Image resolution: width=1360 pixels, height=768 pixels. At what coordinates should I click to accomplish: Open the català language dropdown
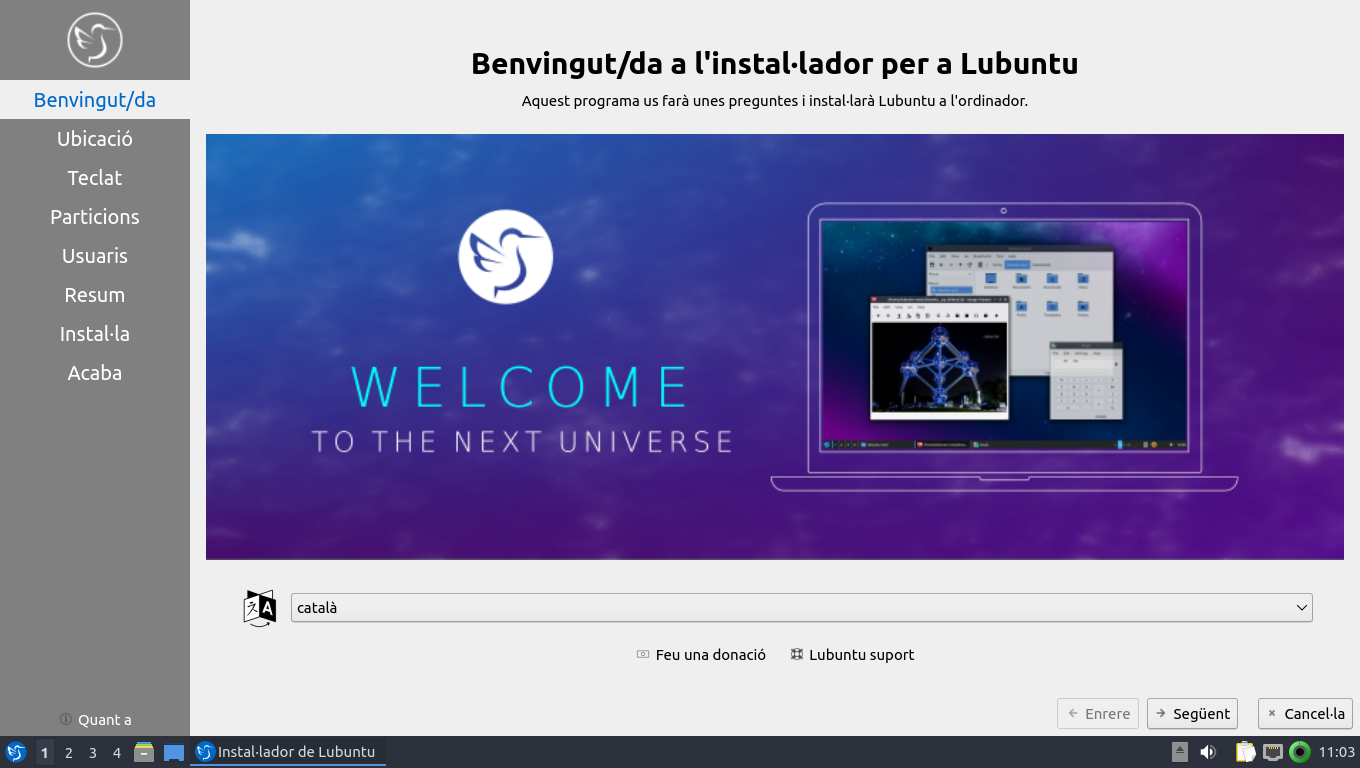(x=801, y=608)
